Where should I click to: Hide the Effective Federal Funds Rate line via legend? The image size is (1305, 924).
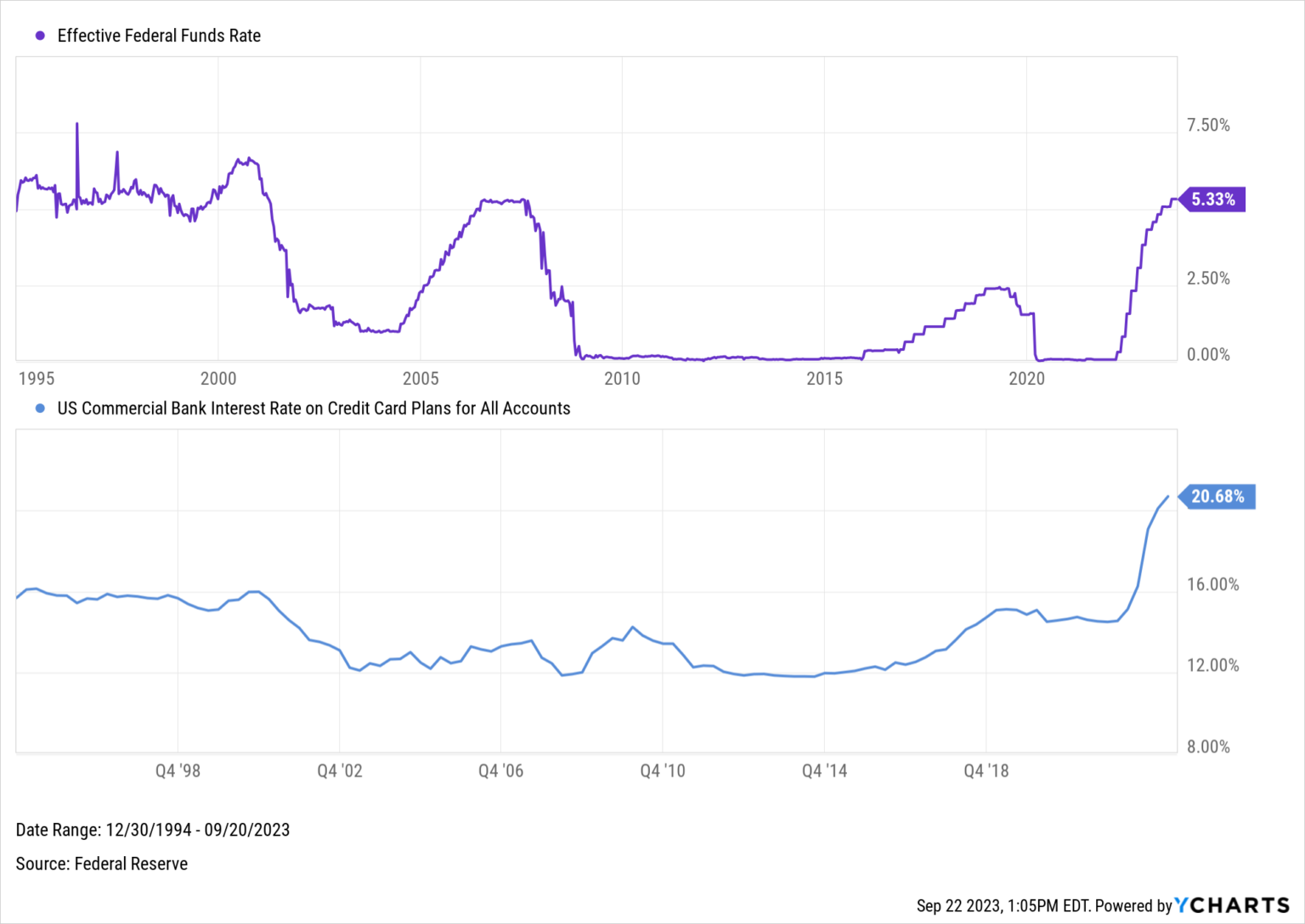157,36
